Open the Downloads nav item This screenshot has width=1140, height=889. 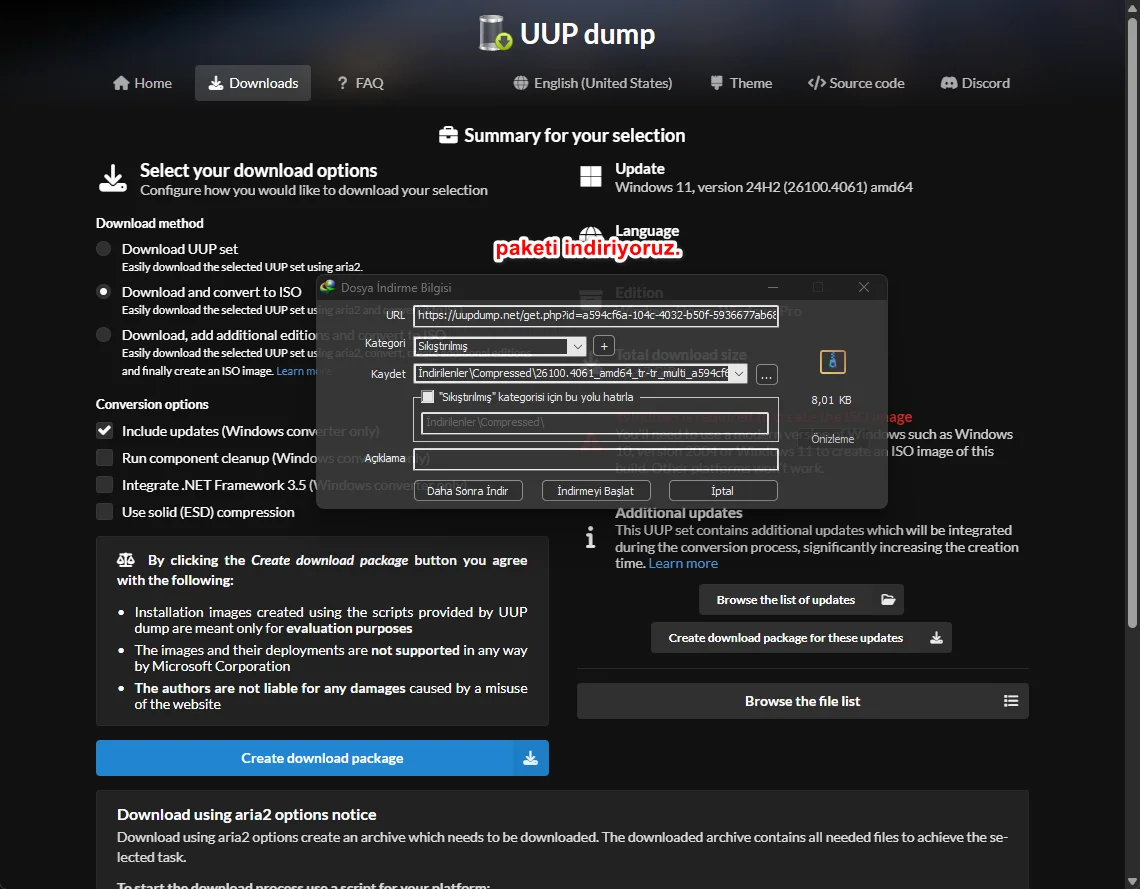(x=253, y=83)
